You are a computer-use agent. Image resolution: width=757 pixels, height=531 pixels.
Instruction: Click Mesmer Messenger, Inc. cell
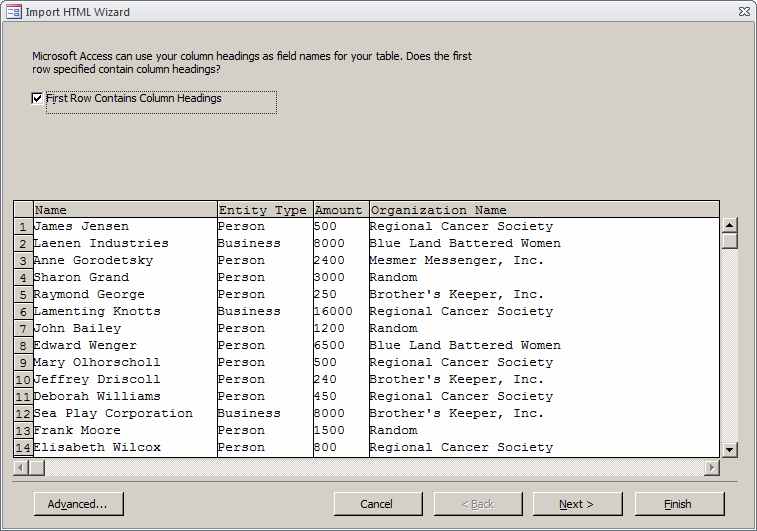point(544,261)
